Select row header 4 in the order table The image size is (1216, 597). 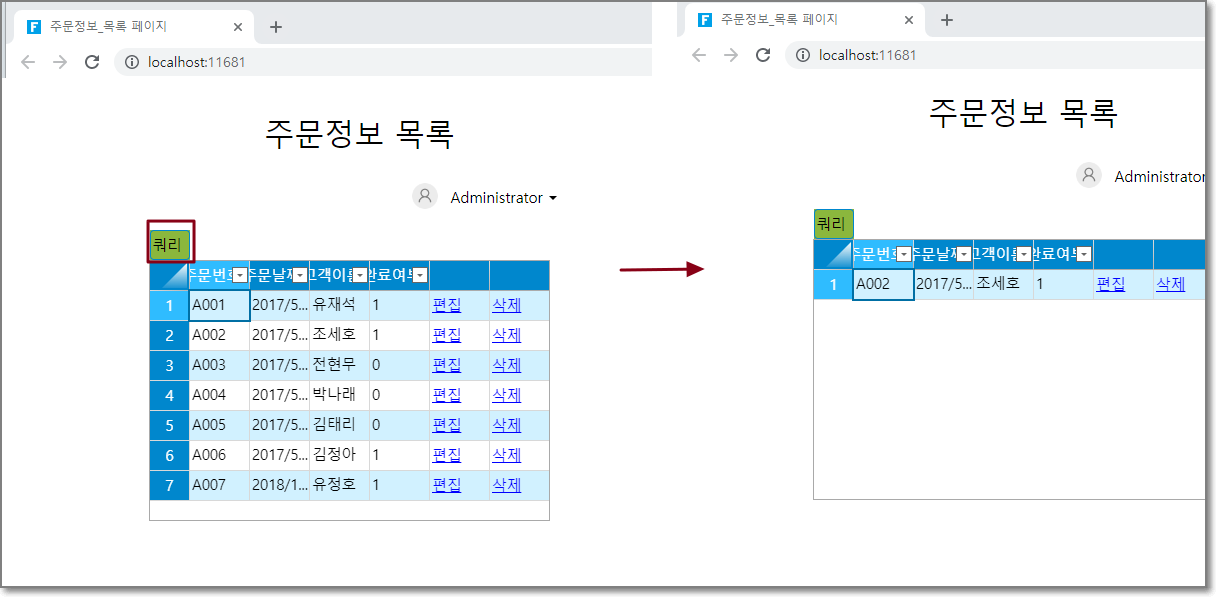tap(169, 395)
